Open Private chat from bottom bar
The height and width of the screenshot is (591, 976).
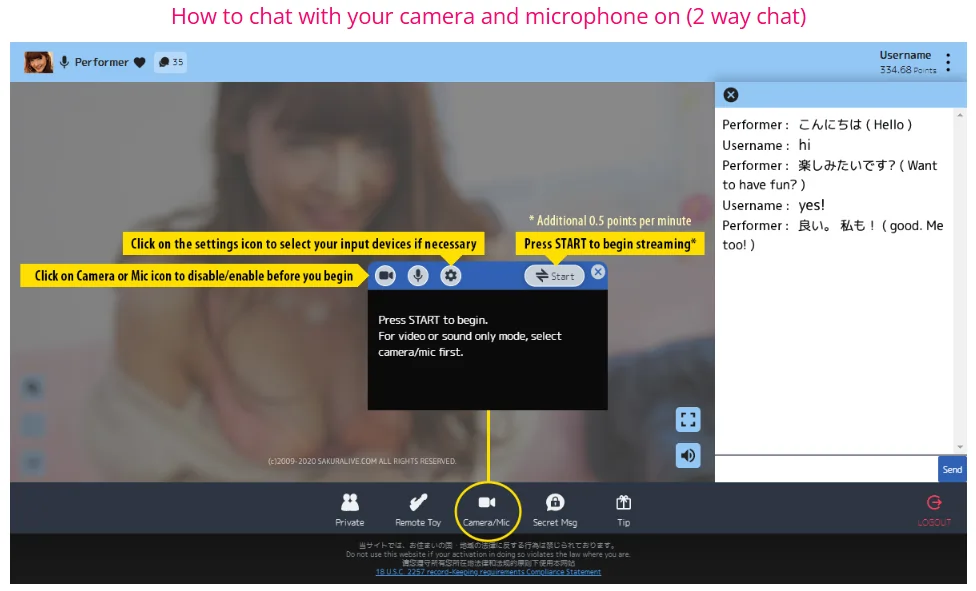point(350,510)
